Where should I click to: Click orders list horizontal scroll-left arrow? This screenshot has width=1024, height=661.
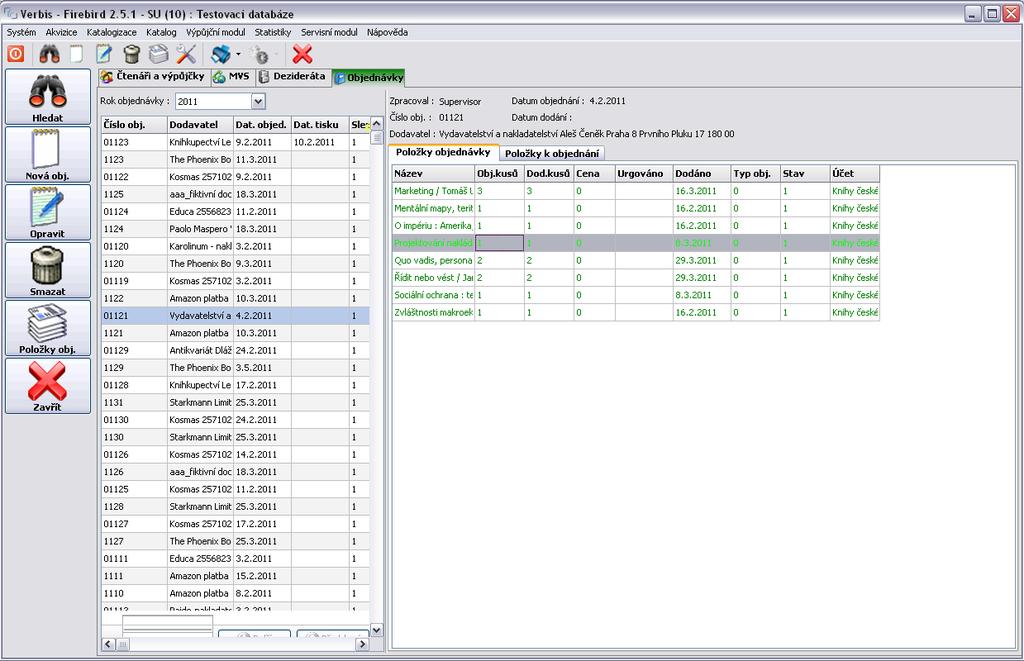coord(108,645)
